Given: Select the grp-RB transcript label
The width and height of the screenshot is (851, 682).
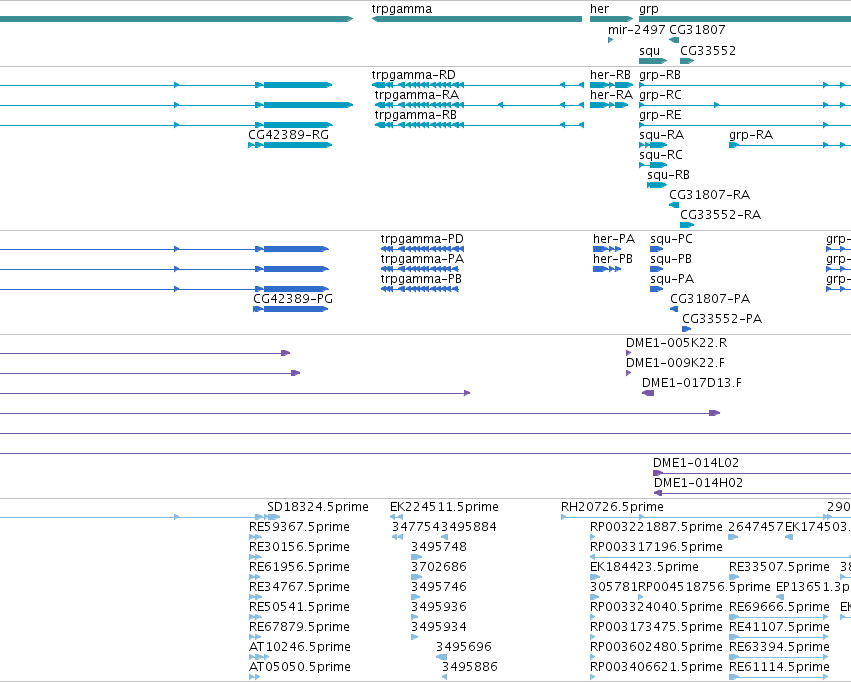Looking at the screenshot, I should pos(659,75).
